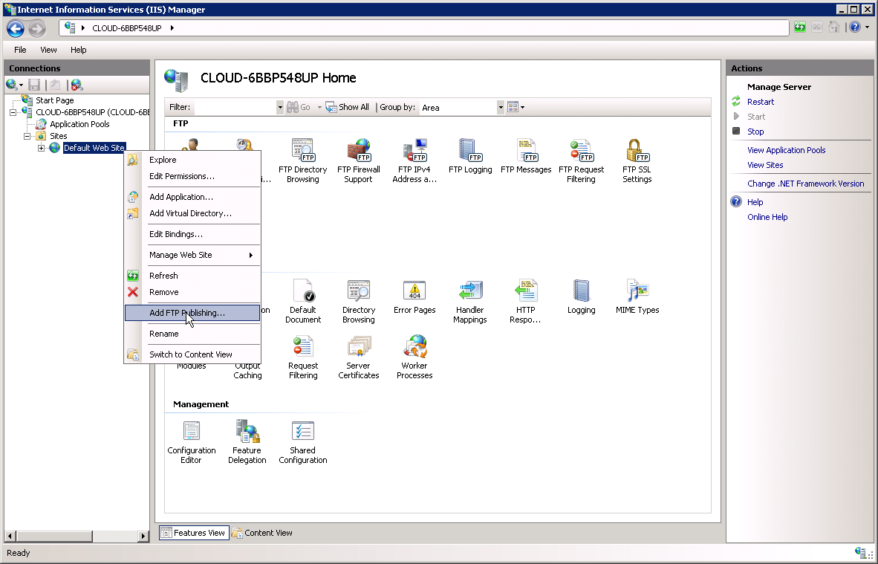The image size is (878, 564).
Task: Select Add FTP Publishing menu entry
Action: (x=193, y=313)
